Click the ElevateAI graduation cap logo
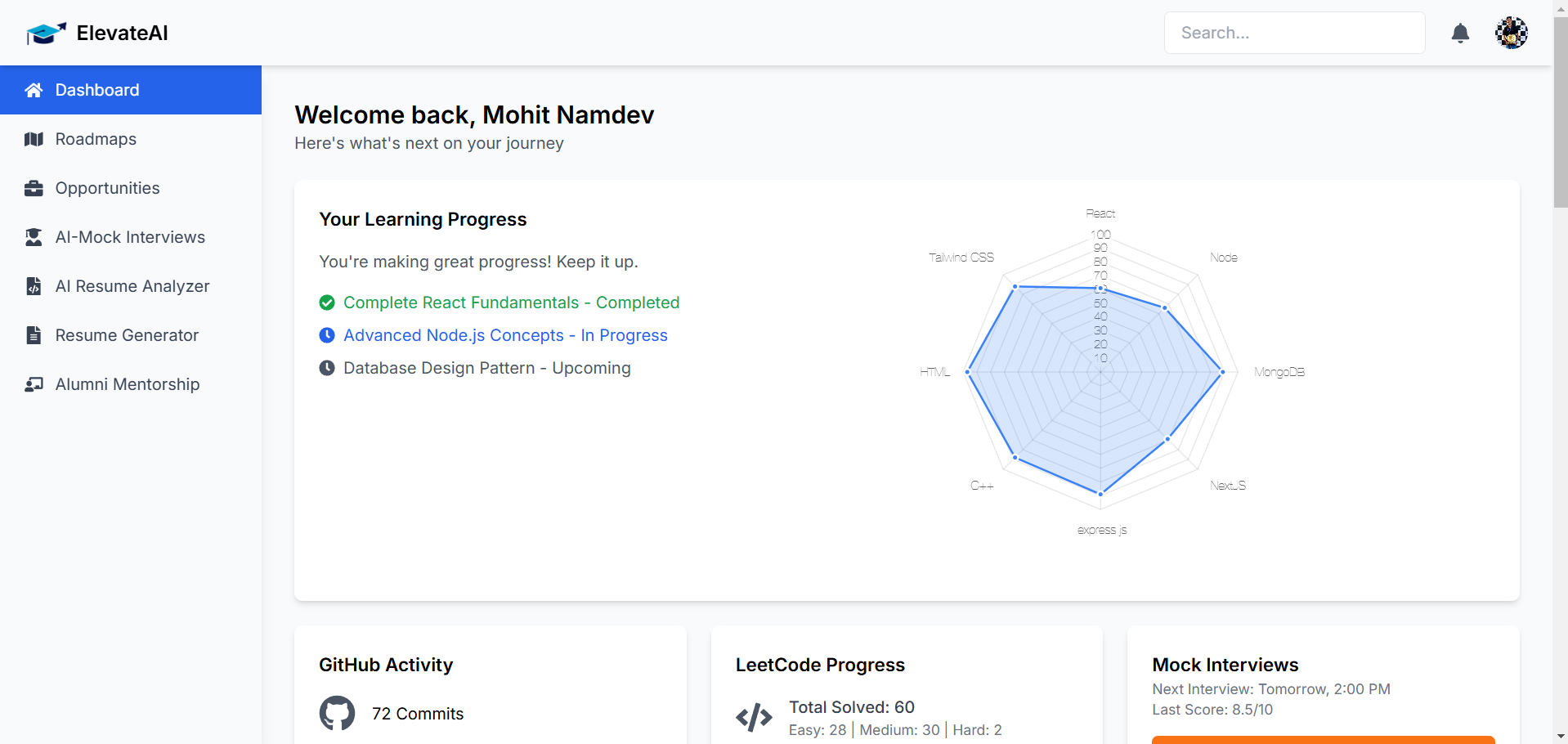 (x=46, y=34)
